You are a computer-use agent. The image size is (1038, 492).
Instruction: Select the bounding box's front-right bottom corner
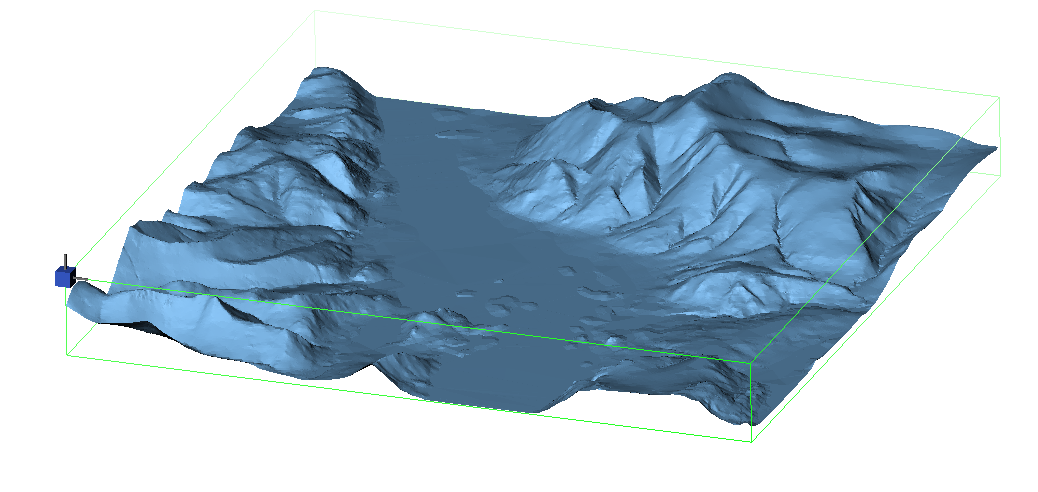(751, 441)
